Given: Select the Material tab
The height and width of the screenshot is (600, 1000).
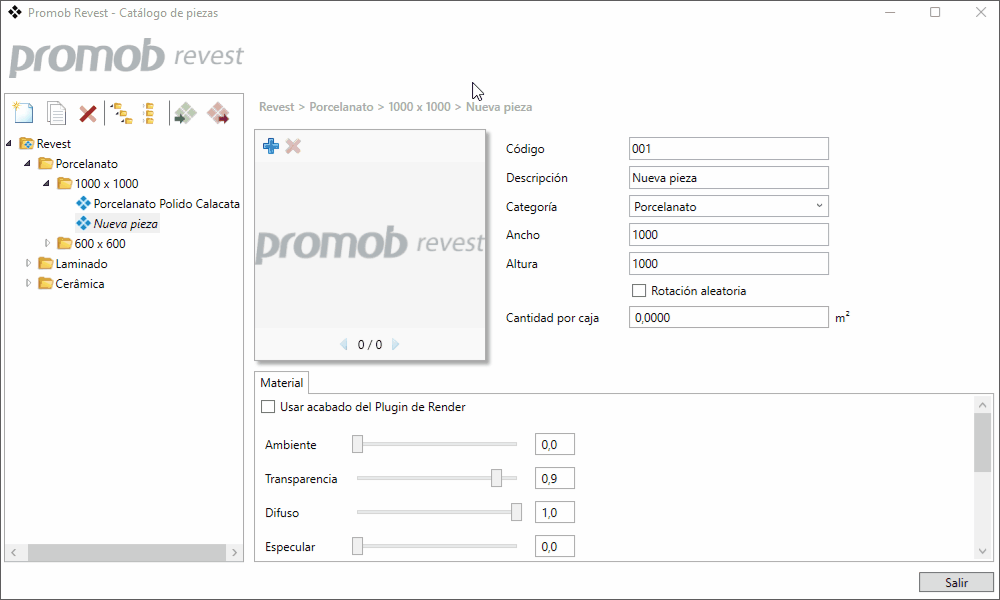Looking at the screenshot, I should [x=281, y=383].
